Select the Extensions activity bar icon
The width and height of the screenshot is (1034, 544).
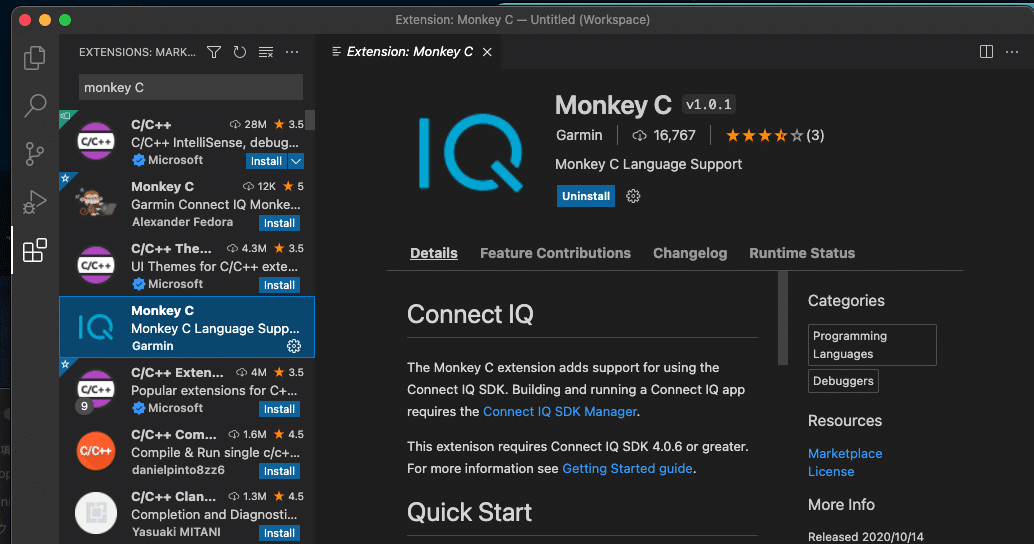pos(34,250)
